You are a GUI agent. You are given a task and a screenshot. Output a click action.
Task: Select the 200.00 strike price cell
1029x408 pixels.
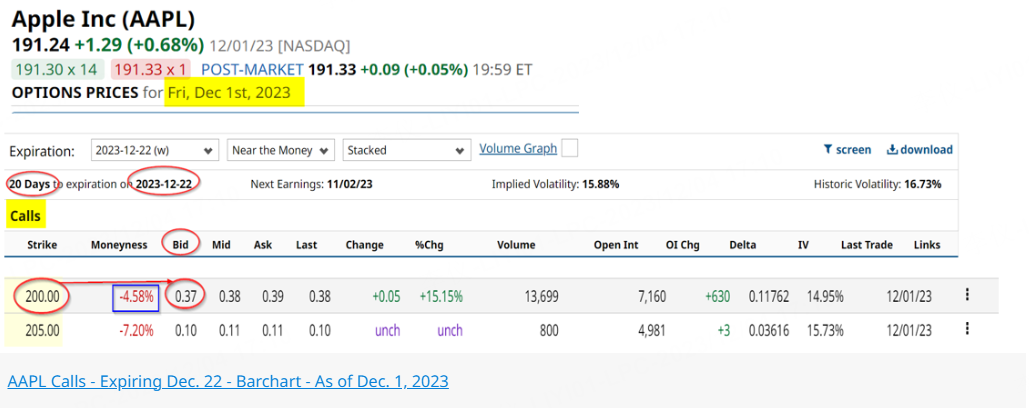pos(41,296)
